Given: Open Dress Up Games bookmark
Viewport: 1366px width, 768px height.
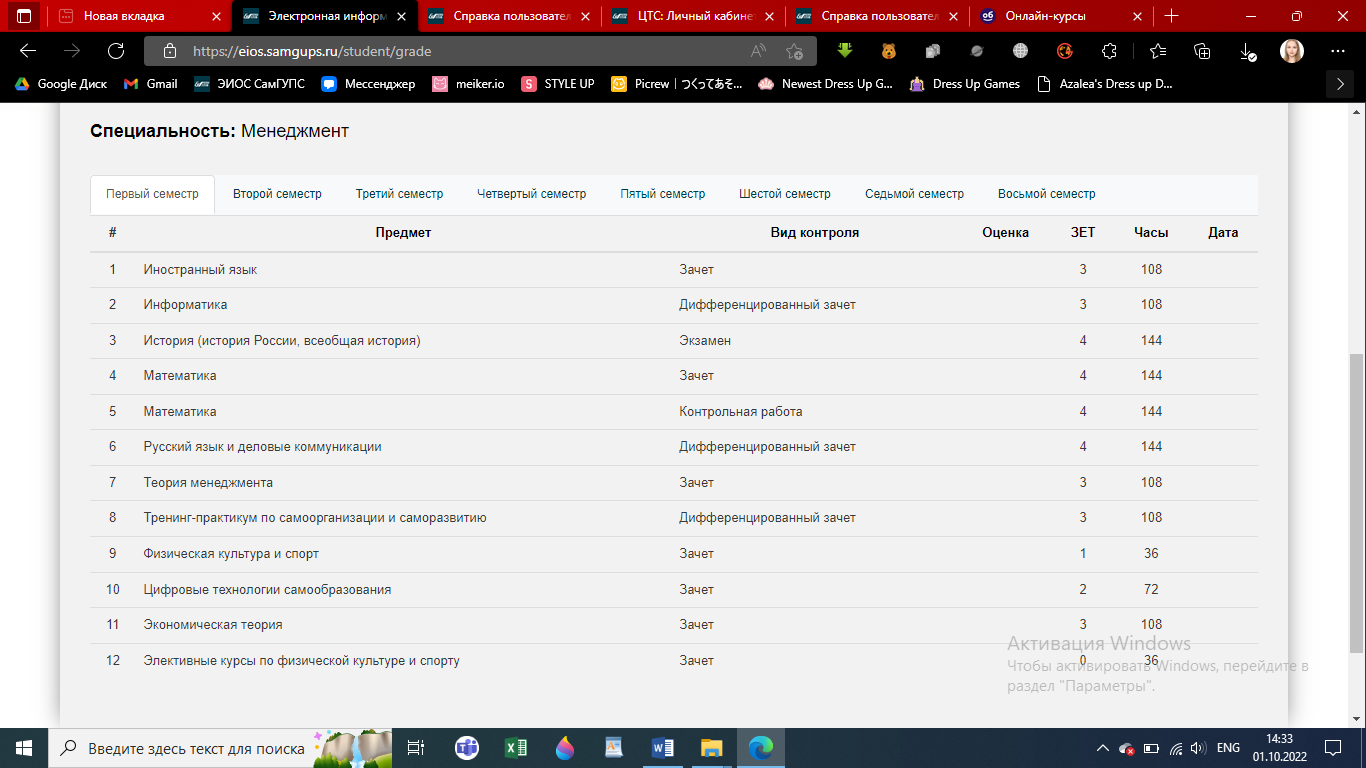Looking at the screenshot, I should click(x=965, y=84).
